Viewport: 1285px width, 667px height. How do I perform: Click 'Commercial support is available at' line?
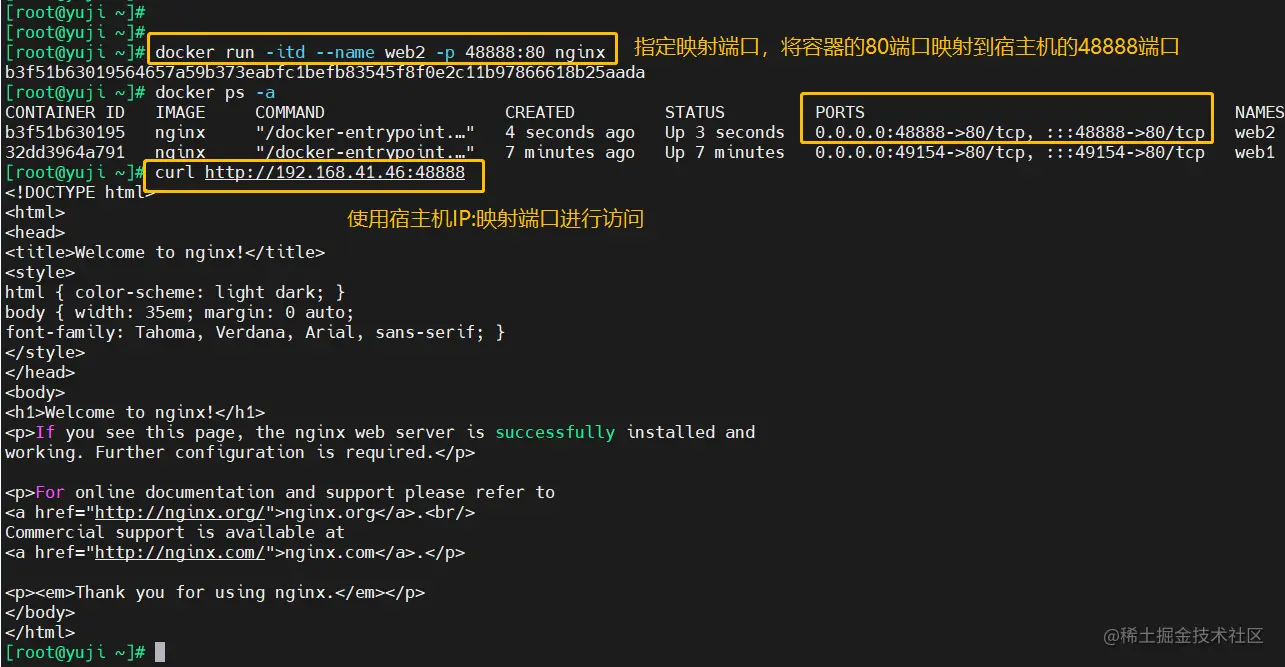coord(175,532)
